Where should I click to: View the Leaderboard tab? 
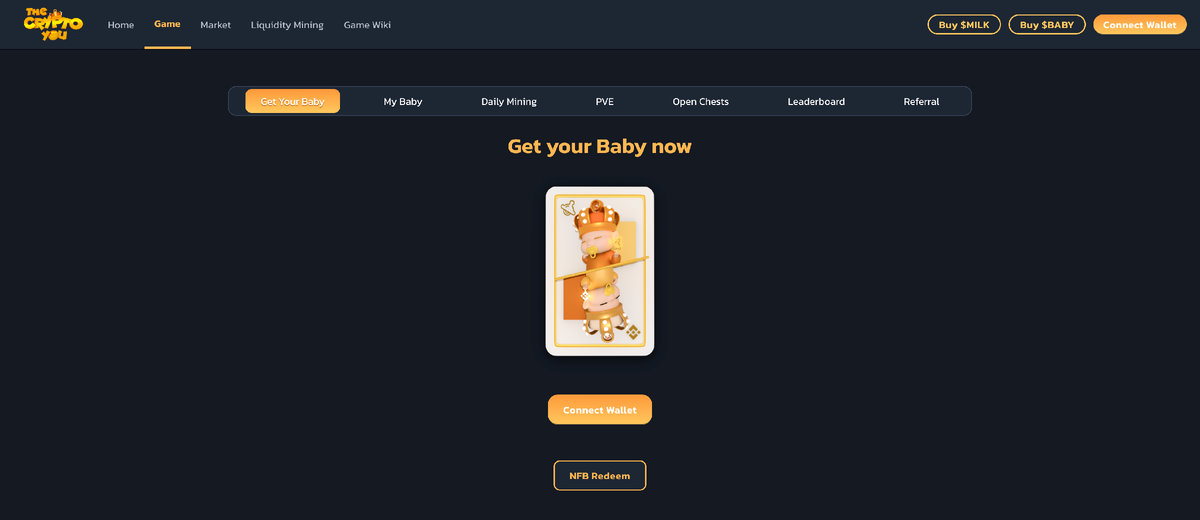(816, 101)
